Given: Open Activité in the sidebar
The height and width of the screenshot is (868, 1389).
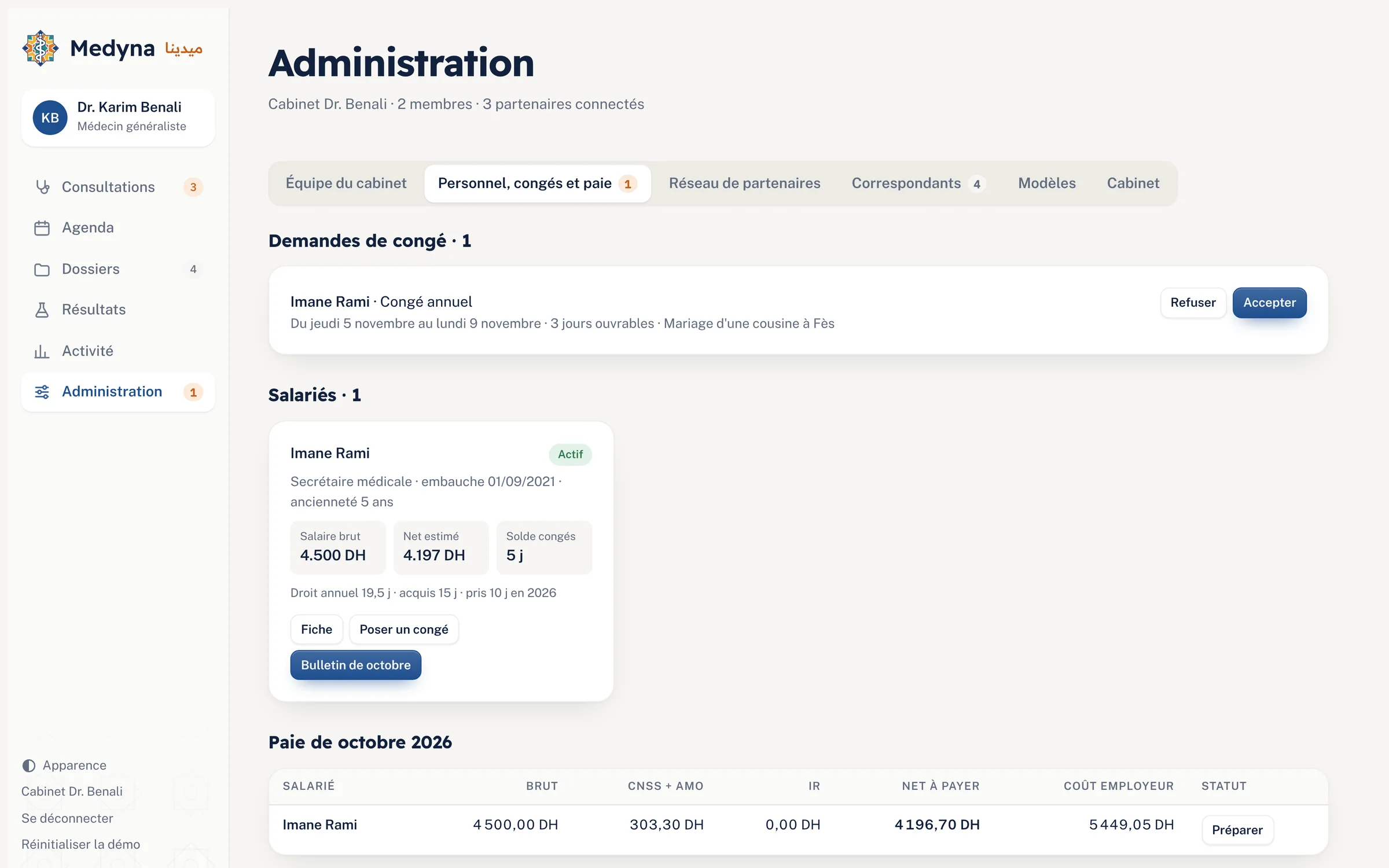Looking at the screenshot, I should pyautogui.click(x=118, y=351).
